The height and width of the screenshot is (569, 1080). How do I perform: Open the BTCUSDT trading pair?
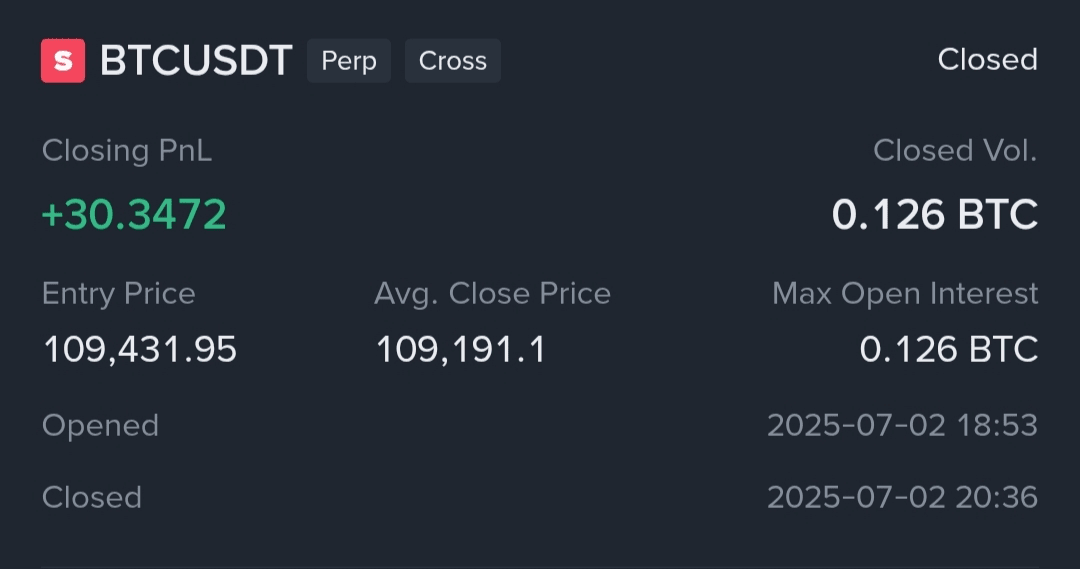[196, 61]
